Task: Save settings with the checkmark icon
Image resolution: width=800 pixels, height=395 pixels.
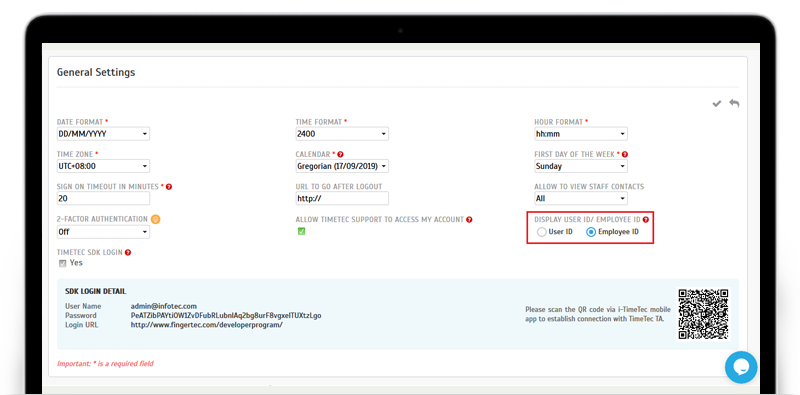Action: [717, 104]
